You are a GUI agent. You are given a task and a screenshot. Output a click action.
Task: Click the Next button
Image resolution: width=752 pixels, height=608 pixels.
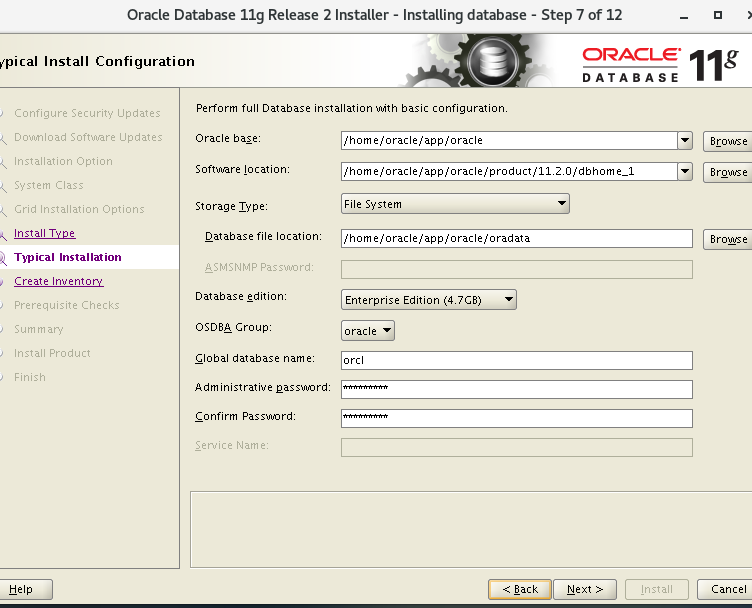tap(585, 589)
